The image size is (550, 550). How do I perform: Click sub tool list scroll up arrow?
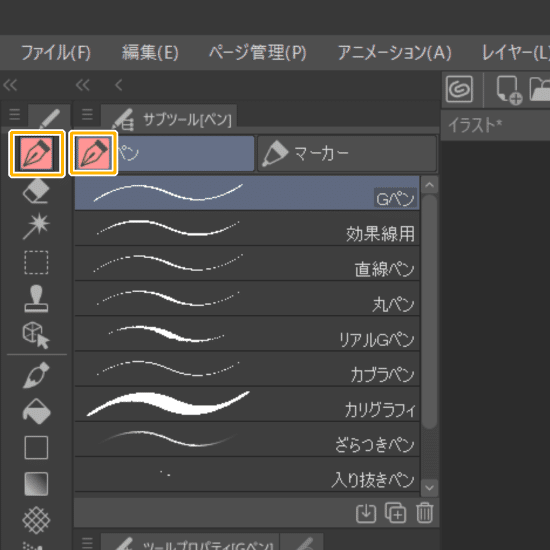click(430, 185)
